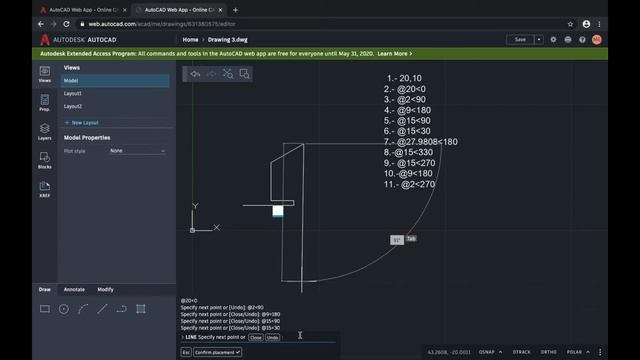This screenshot has height=360, width=640.
Task: Select the Hatch draw tool
Action: pos(141,309)
